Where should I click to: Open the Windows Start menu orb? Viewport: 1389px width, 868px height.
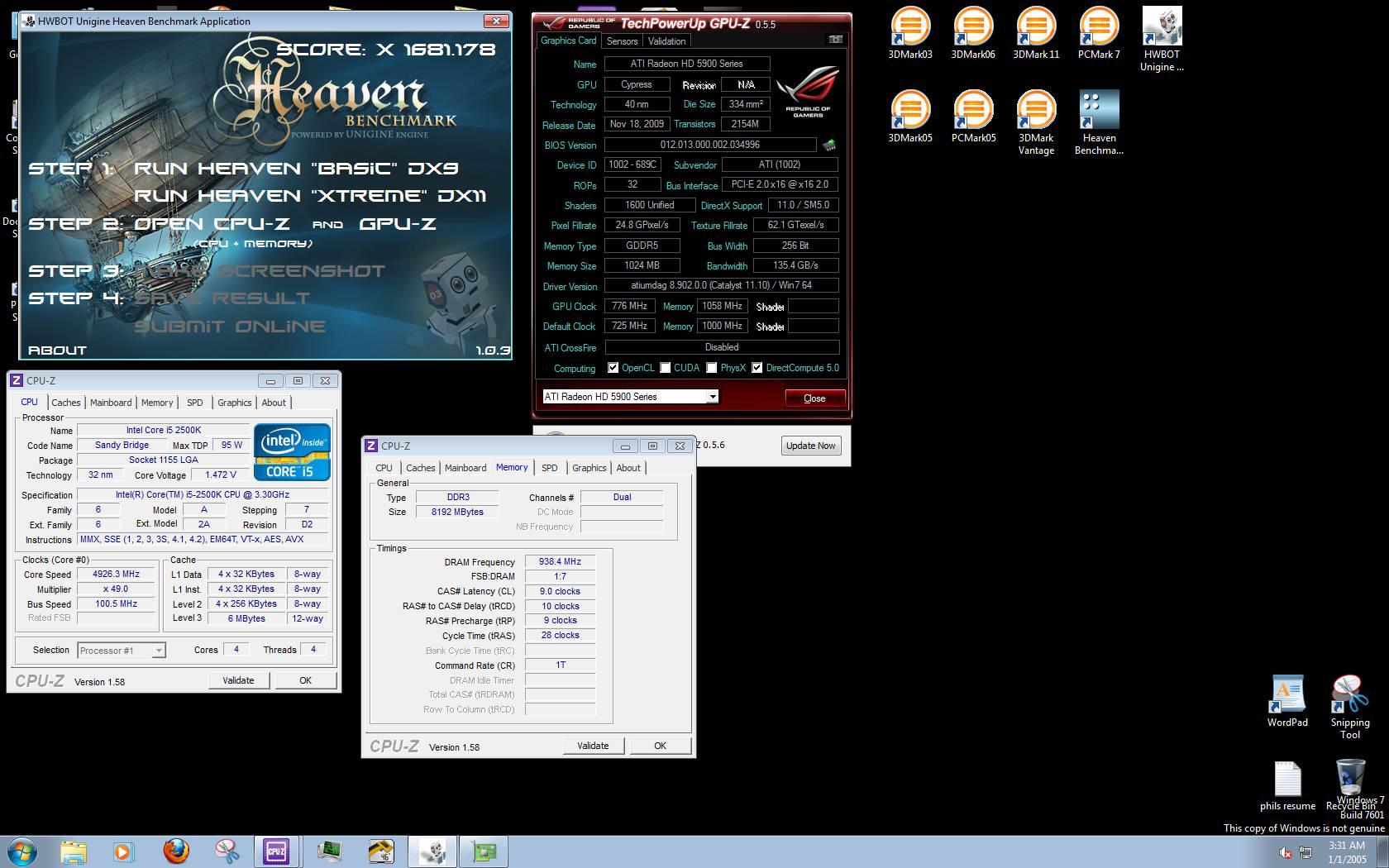tap(22, 851)
